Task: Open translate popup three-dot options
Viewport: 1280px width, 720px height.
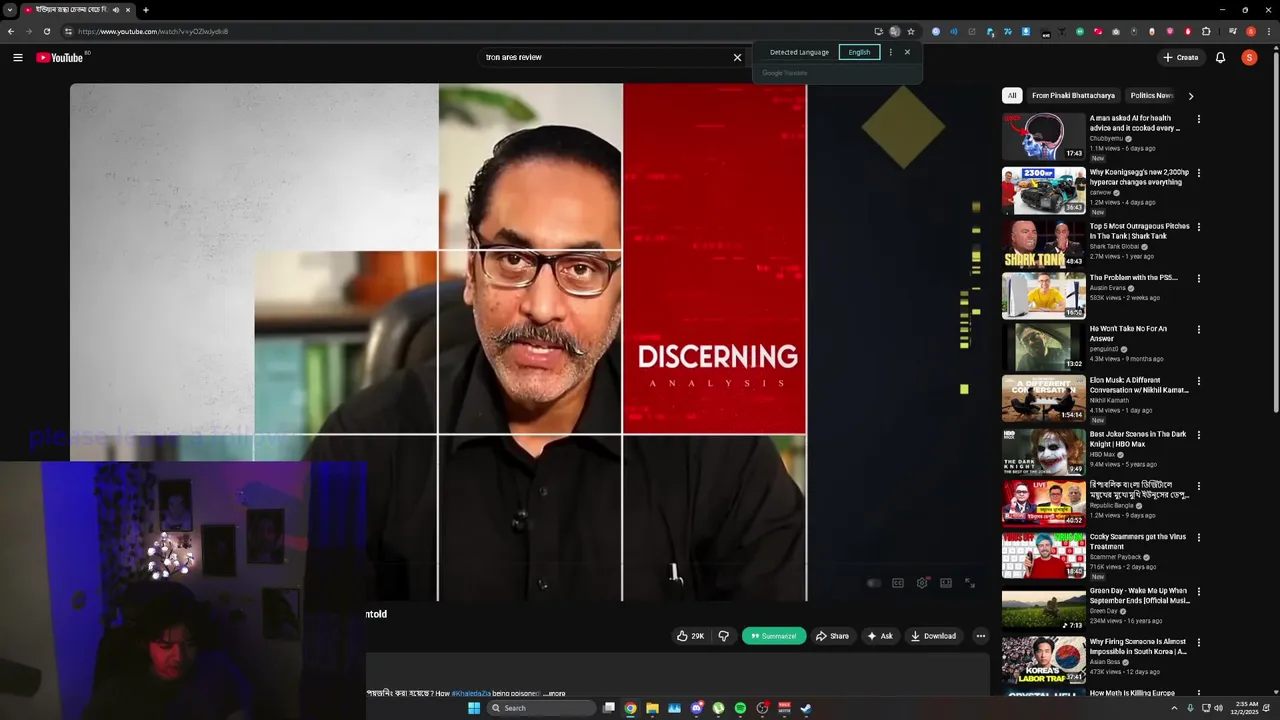Action: coord(890,52)
